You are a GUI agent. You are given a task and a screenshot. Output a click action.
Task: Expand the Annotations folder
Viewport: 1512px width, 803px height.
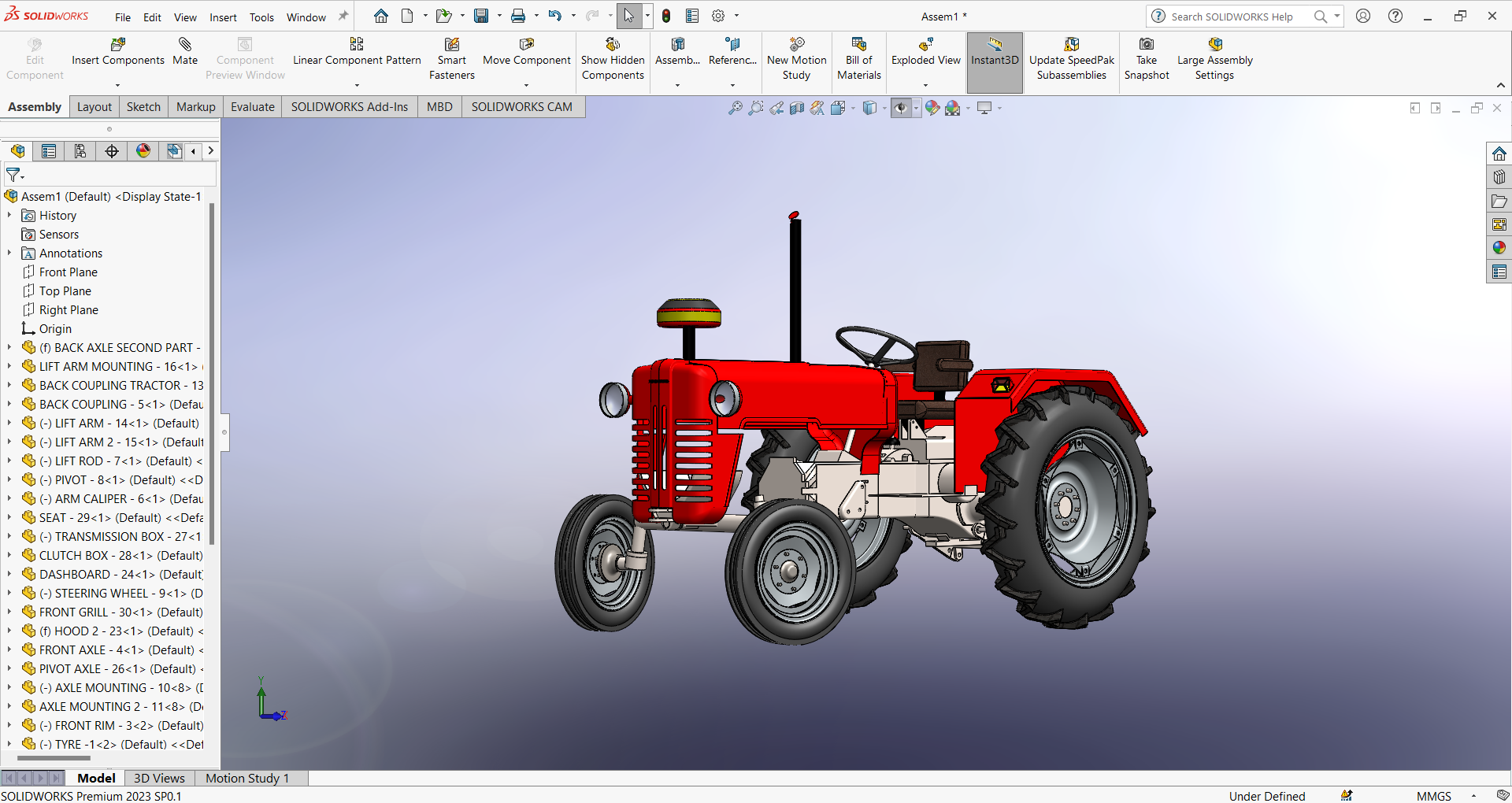[x=9, y=253]
